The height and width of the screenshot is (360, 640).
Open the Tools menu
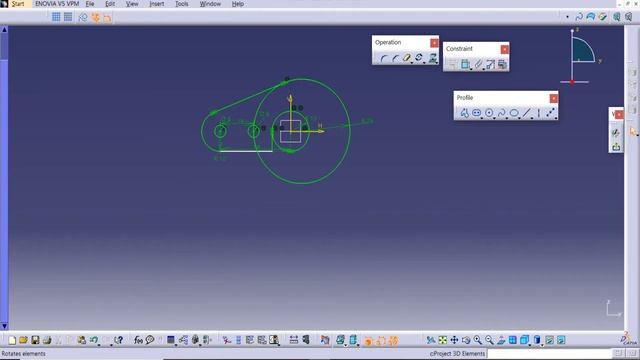pyautogui.click(x=182, y=4)
